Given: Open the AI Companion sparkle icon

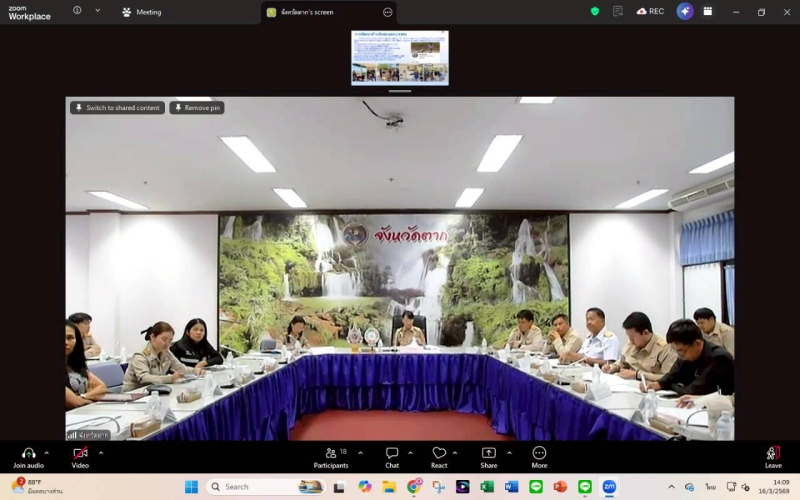Looking at the screenshot, I should (x=685, y=12).
